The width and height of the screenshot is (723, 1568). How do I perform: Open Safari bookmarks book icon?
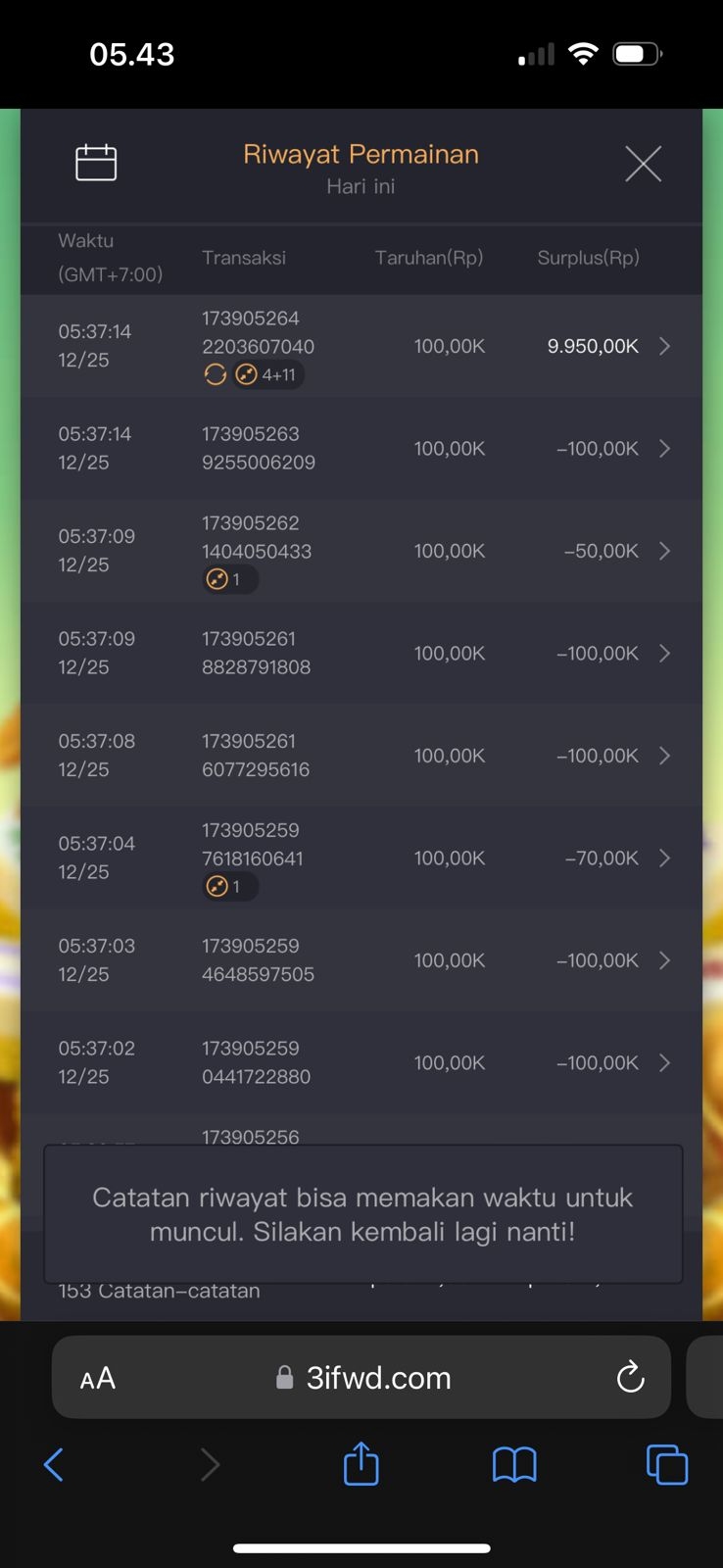coord(514,1465)
